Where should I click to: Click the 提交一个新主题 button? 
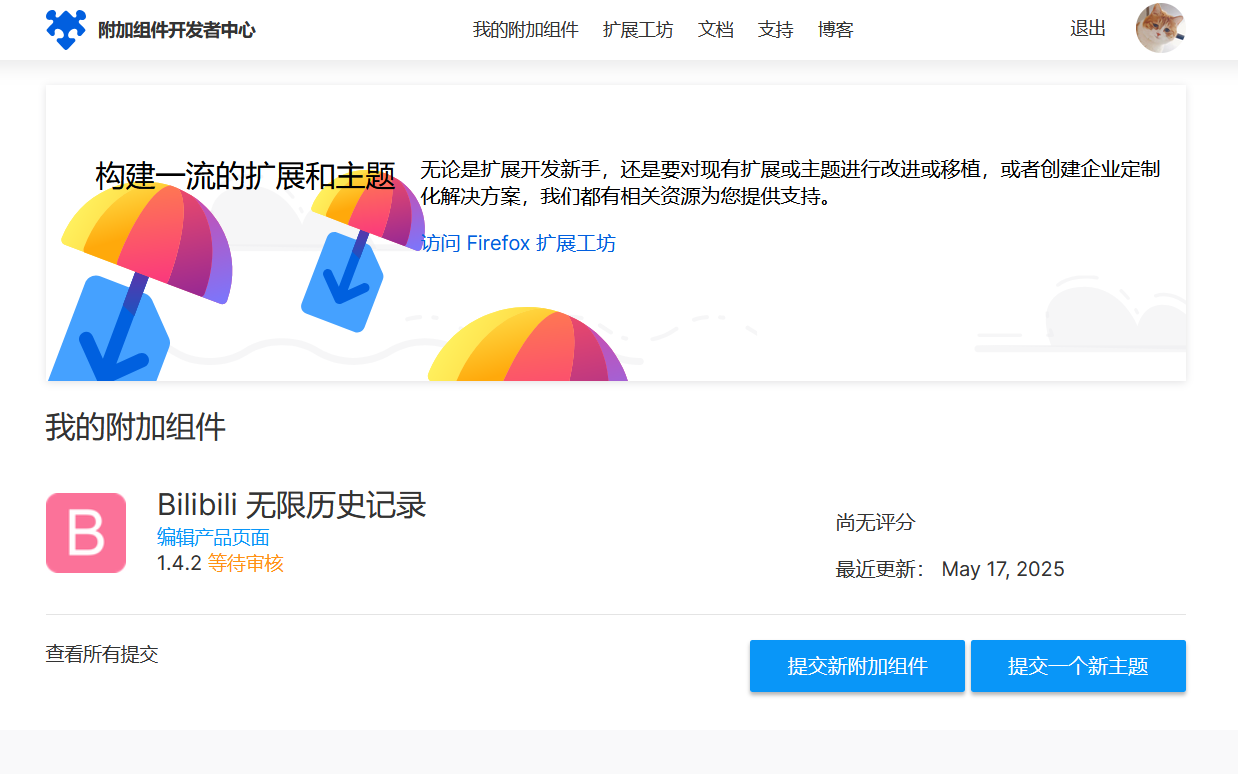[1078, 666]
